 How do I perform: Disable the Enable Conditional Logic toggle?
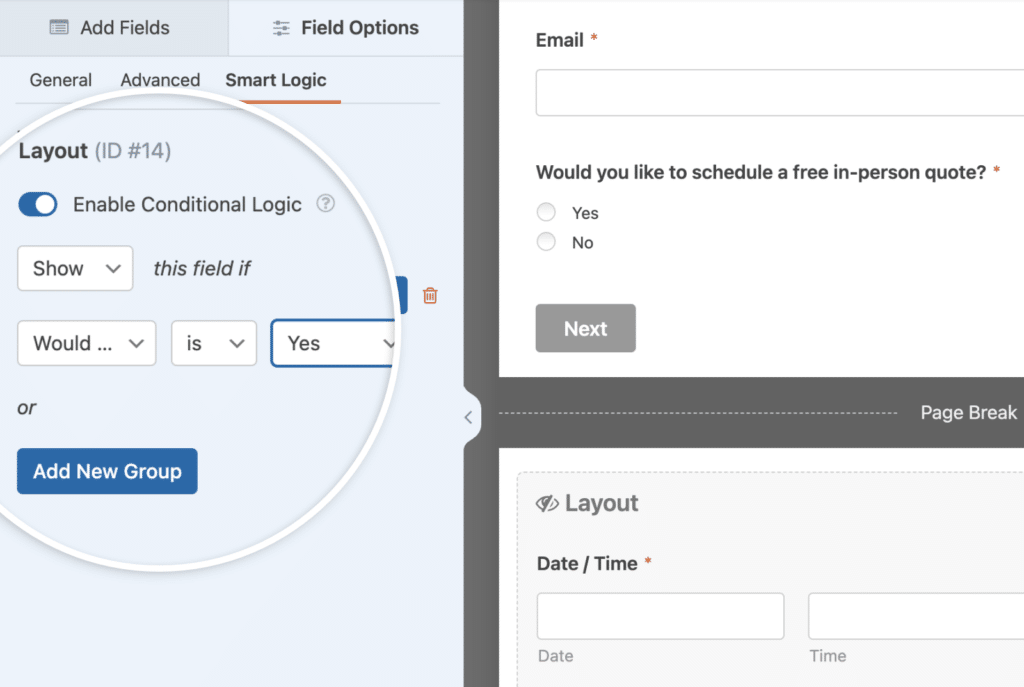(37, 204)
